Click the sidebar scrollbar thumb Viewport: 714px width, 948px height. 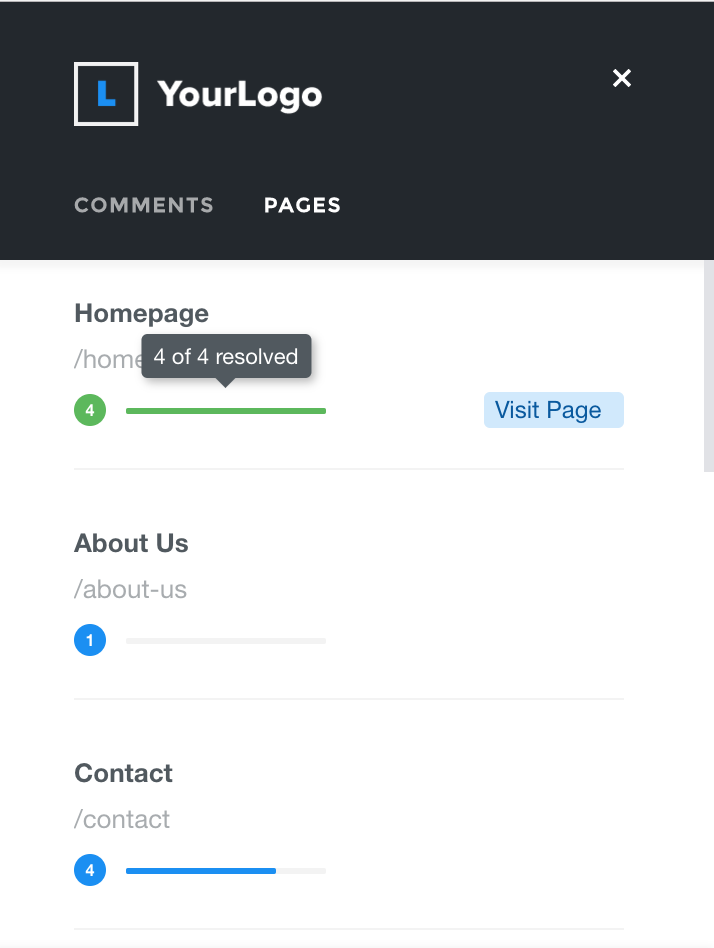point(709,366)
